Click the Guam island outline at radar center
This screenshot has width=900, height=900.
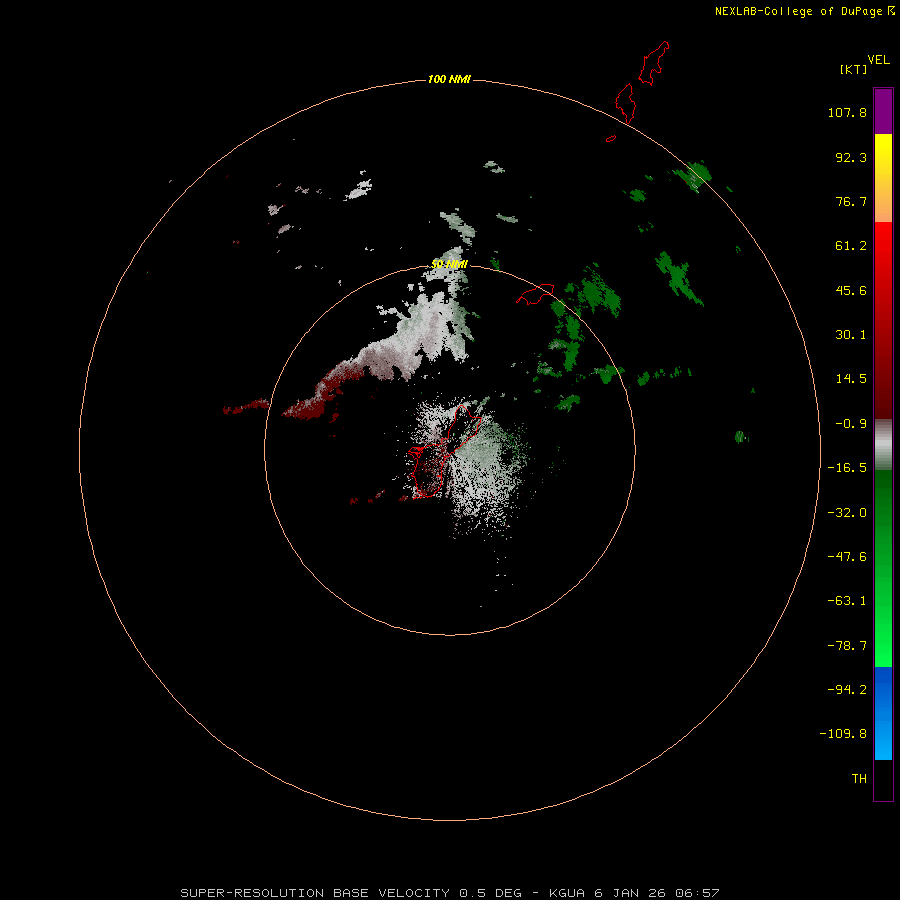(444, 452)
